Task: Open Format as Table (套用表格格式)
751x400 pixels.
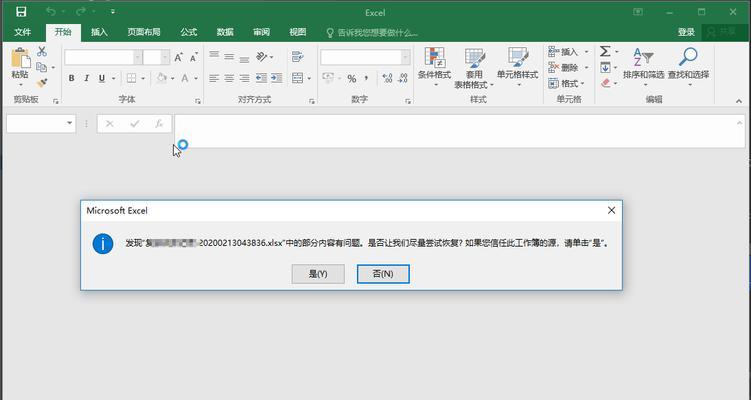Action: coord(474,69)
